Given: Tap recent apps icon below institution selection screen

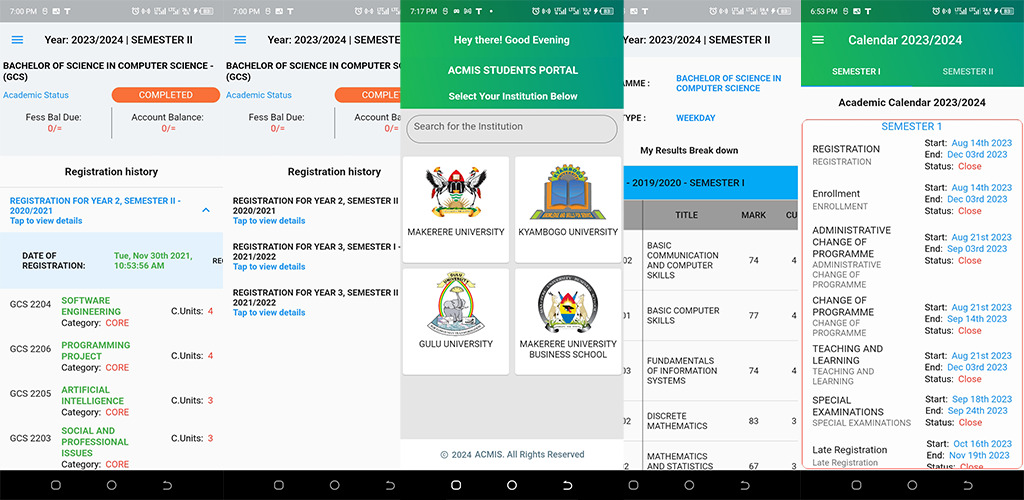Looking at the screenshot, I should pyautogui.click(x=456, y=485).
